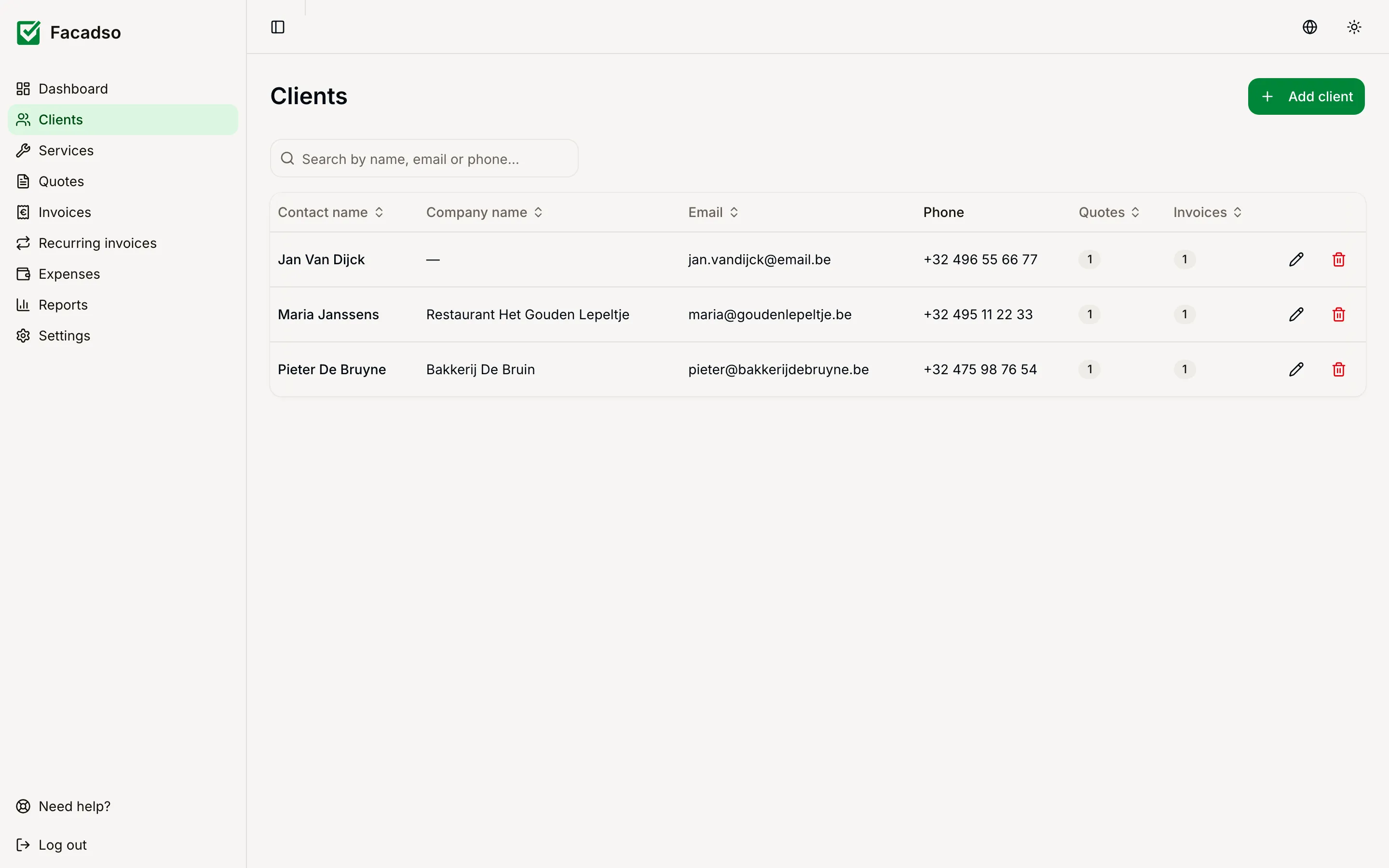Open Settings page
The width and height of the screenshot is (1389, 868).
click(123, 336)
